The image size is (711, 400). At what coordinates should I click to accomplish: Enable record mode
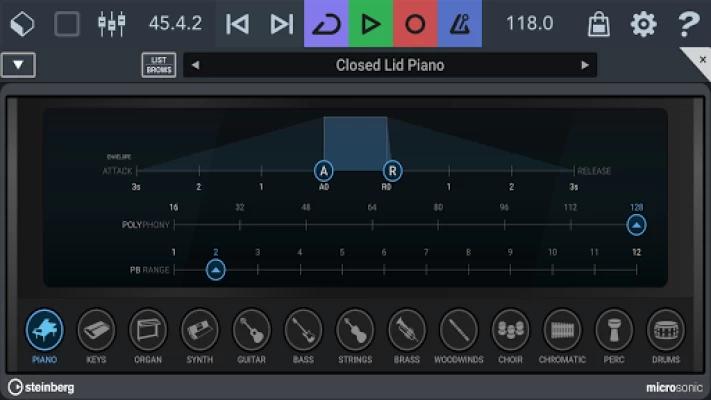coord(415,24)
